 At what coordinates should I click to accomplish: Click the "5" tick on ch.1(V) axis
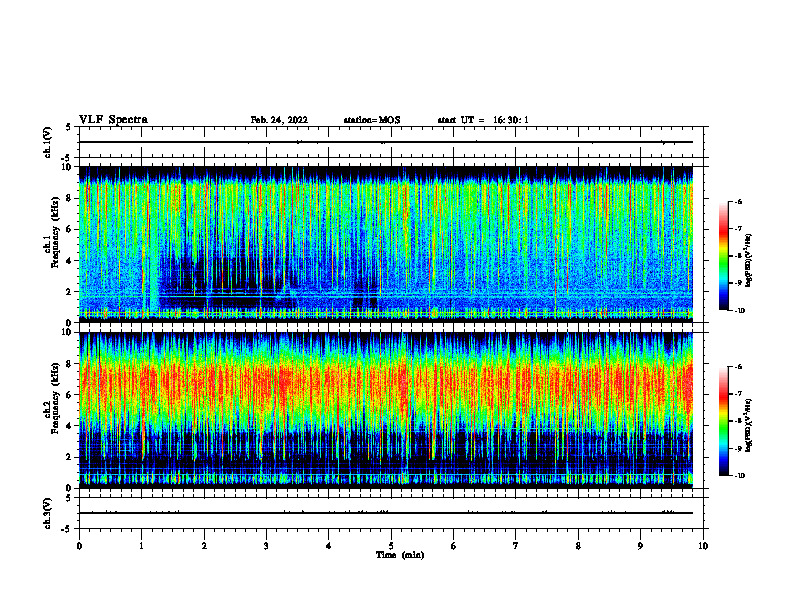[x=69, y=127]
